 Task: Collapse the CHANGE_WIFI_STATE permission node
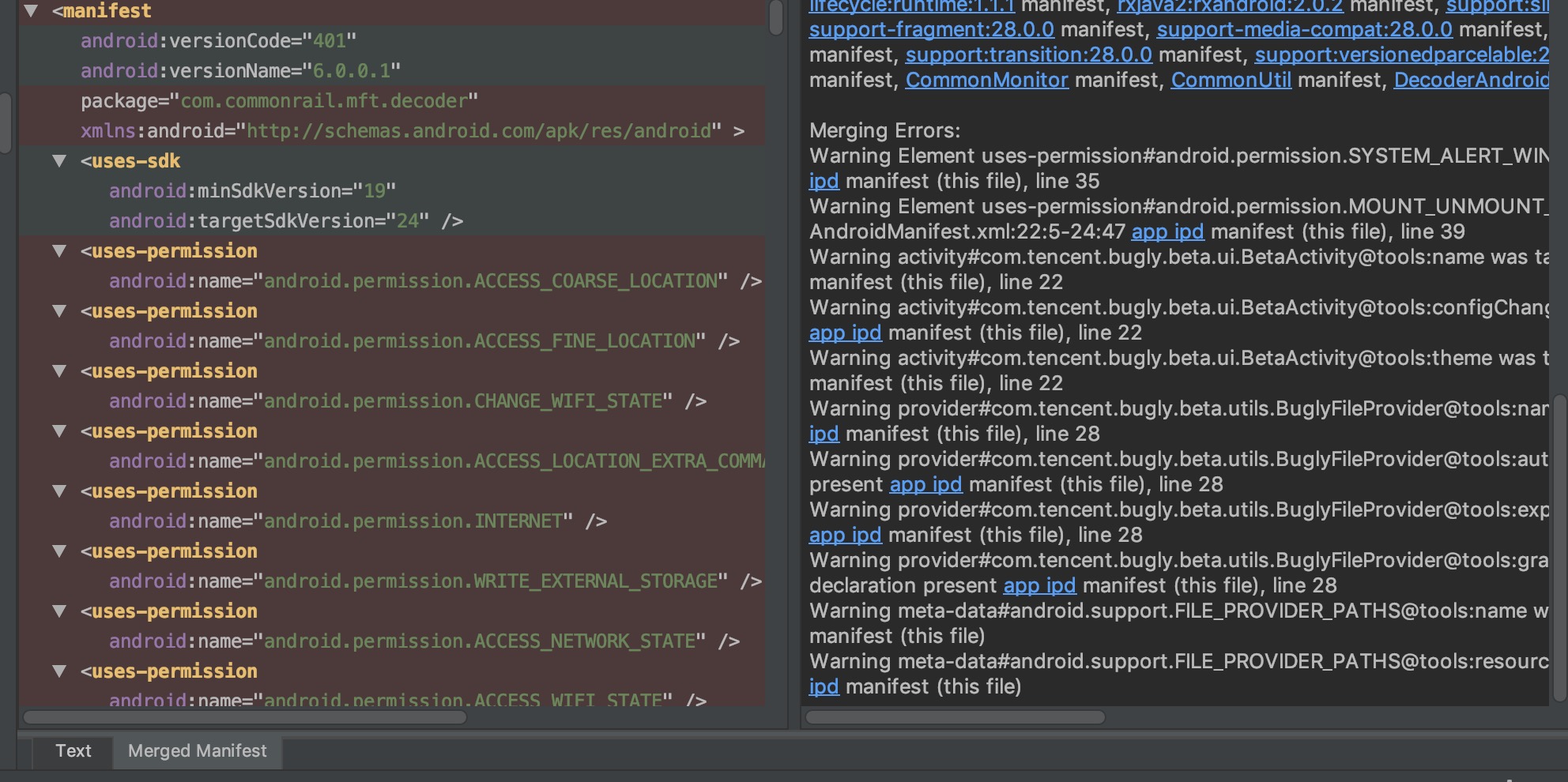tap(61, 371)
